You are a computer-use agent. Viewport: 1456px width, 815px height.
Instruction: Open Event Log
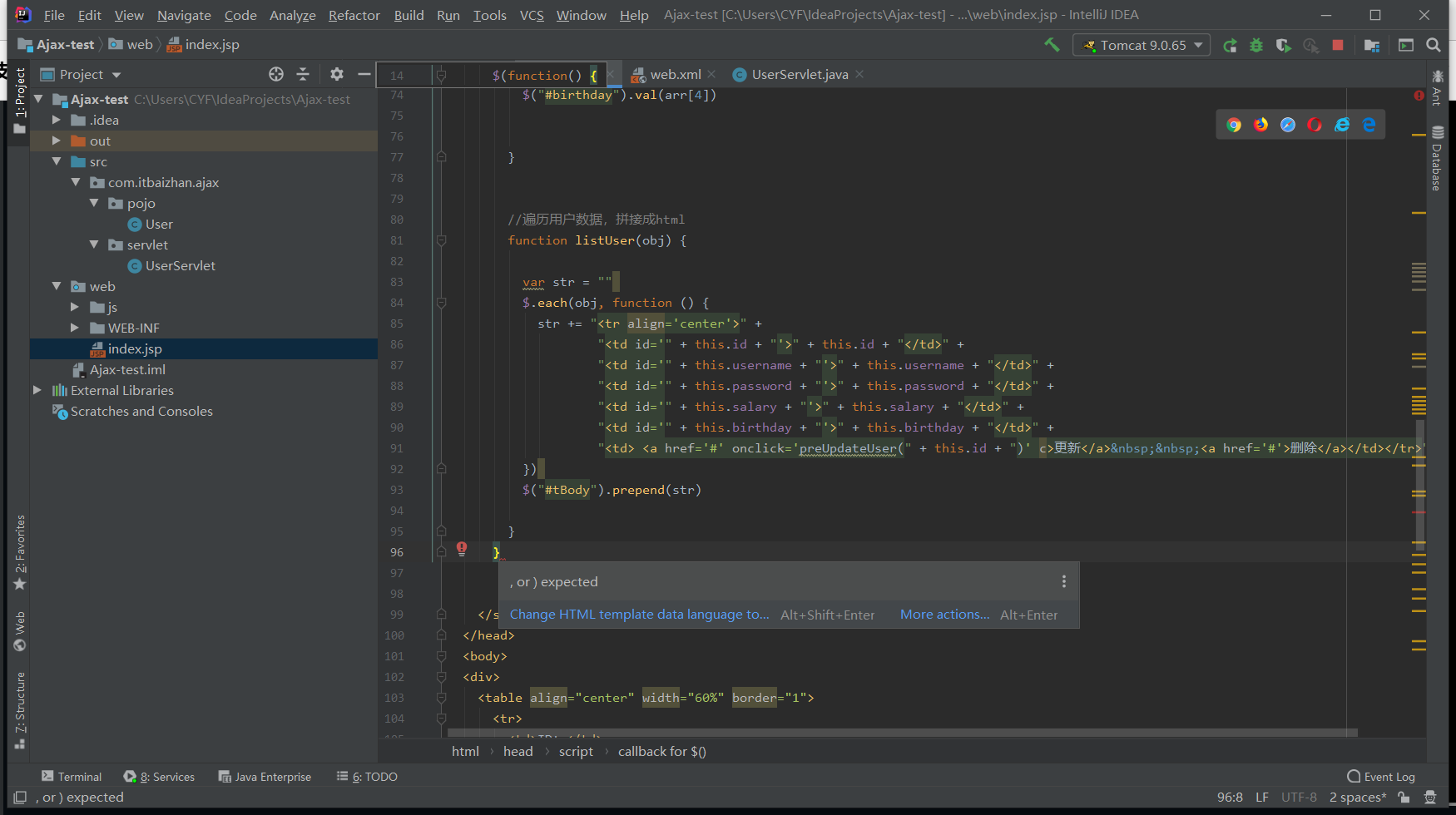pos(1381,777)
